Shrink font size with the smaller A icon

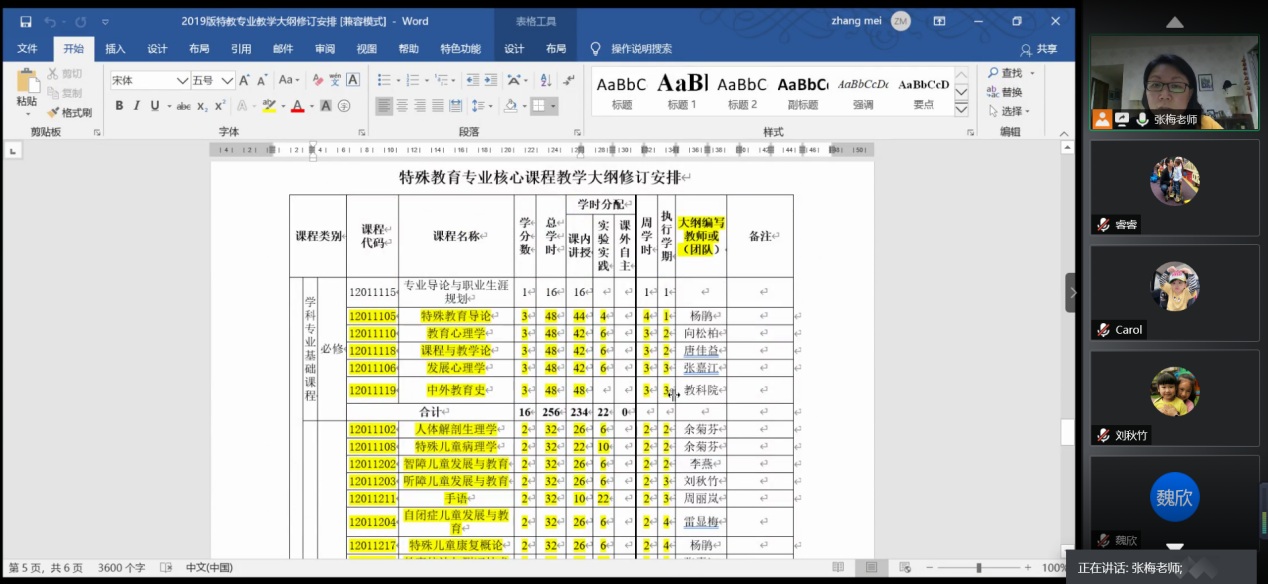263,80
